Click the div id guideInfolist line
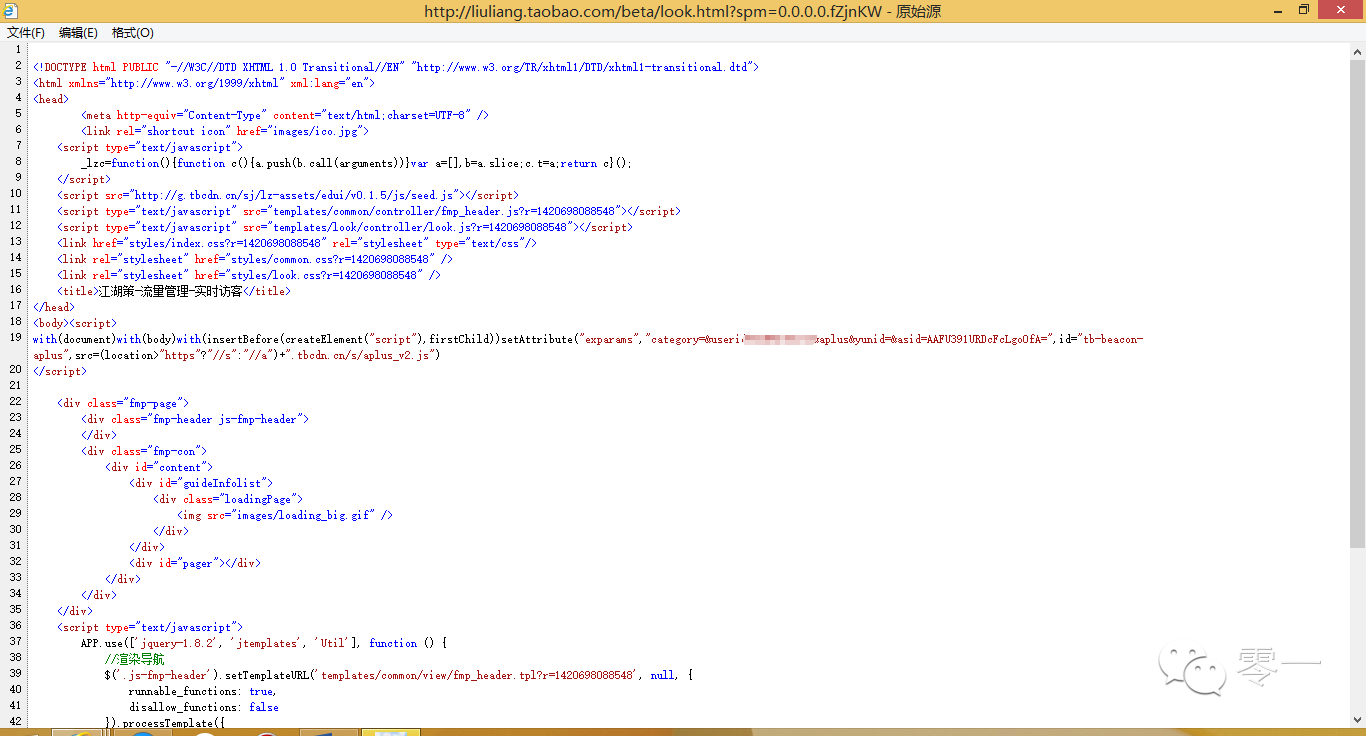 click(x=201, y=483)
